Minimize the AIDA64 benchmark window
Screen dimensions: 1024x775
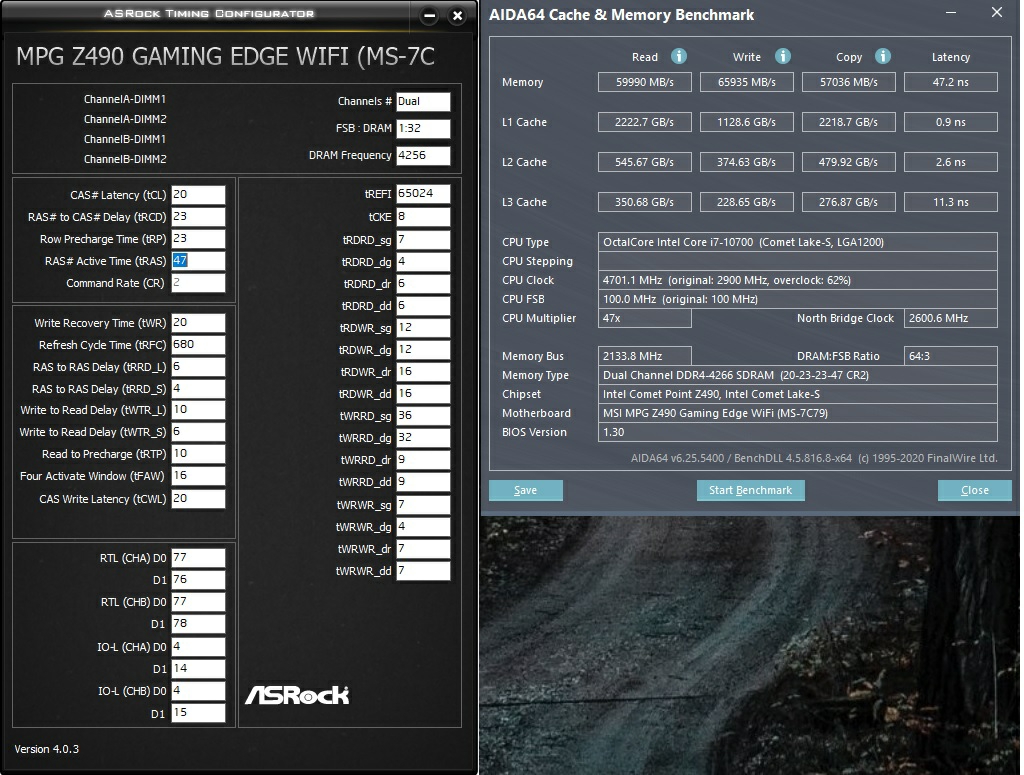click(x=951, y=13)
